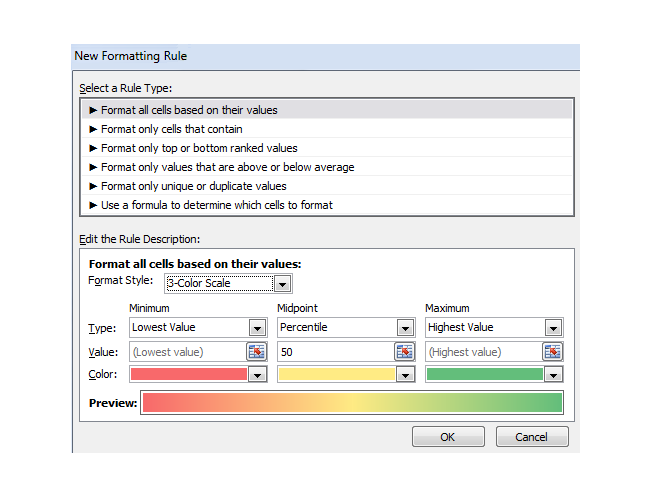Select 'Format all cells based on their values'

click(x=327, y=110)
